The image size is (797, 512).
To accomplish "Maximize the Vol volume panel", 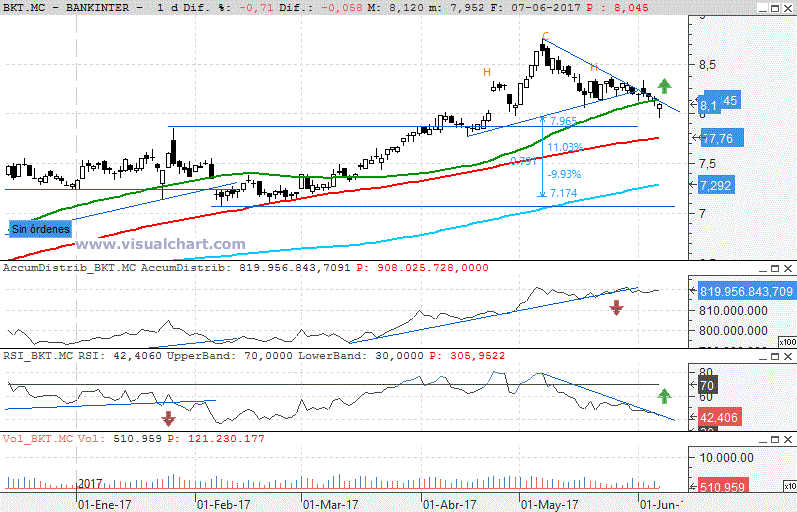I will click(775, 440).
